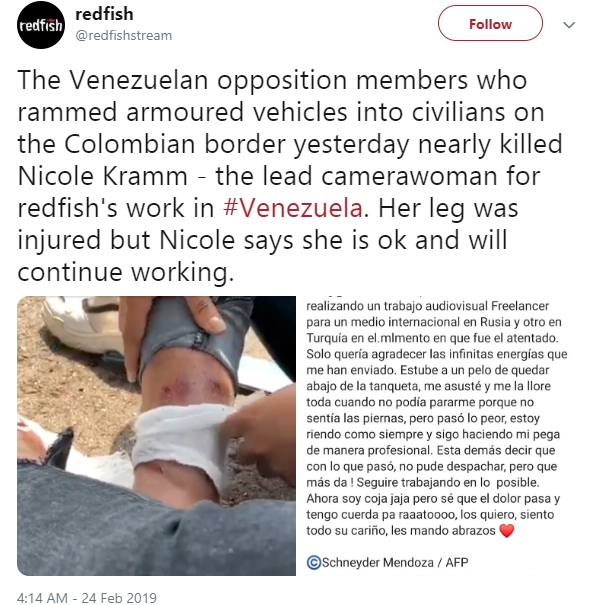Click the word Freelancer in statement

[520, 306]
